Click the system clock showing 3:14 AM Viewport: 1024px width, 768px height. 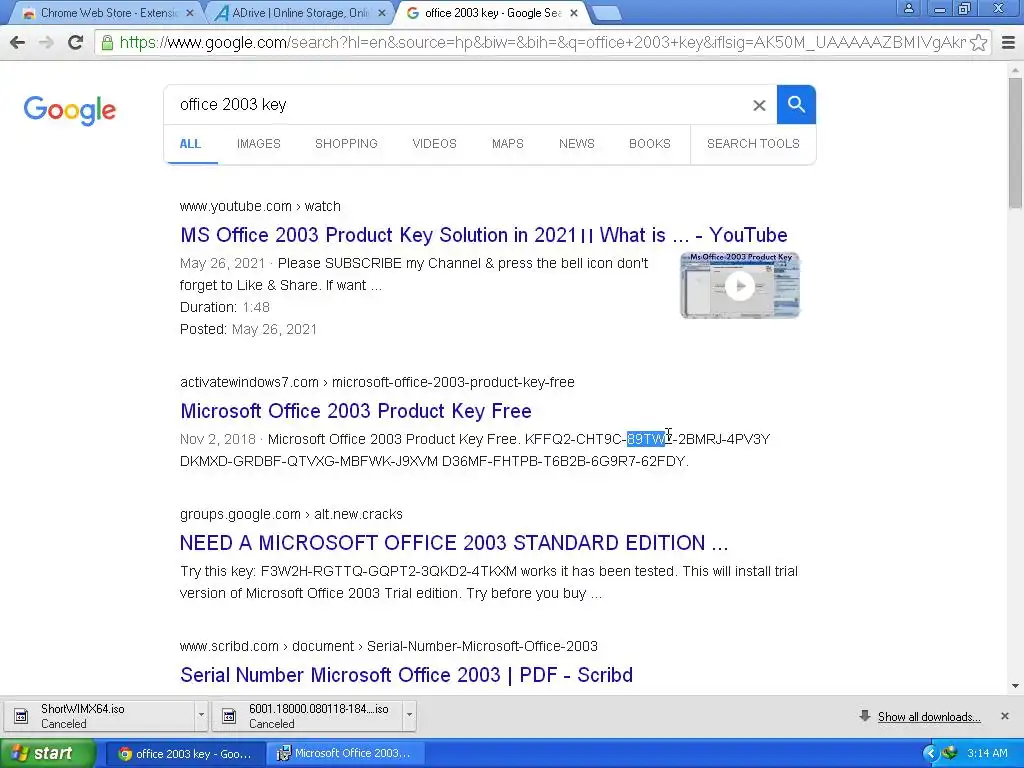[987, 753]
